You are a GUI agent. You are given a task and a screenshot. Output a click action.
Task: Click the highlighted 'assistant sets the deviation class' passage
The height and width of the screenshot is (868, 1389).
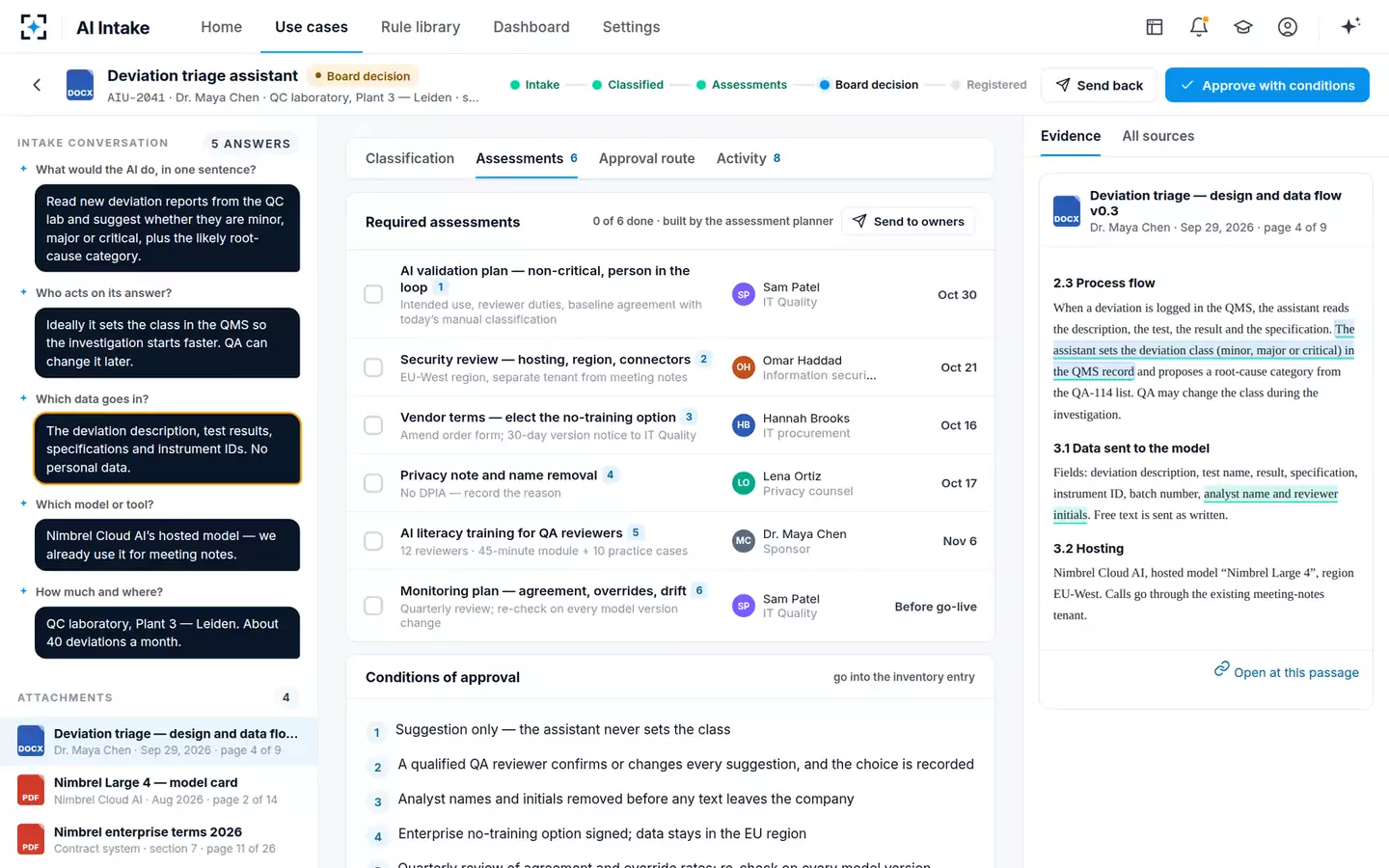tap(1204, 350)
